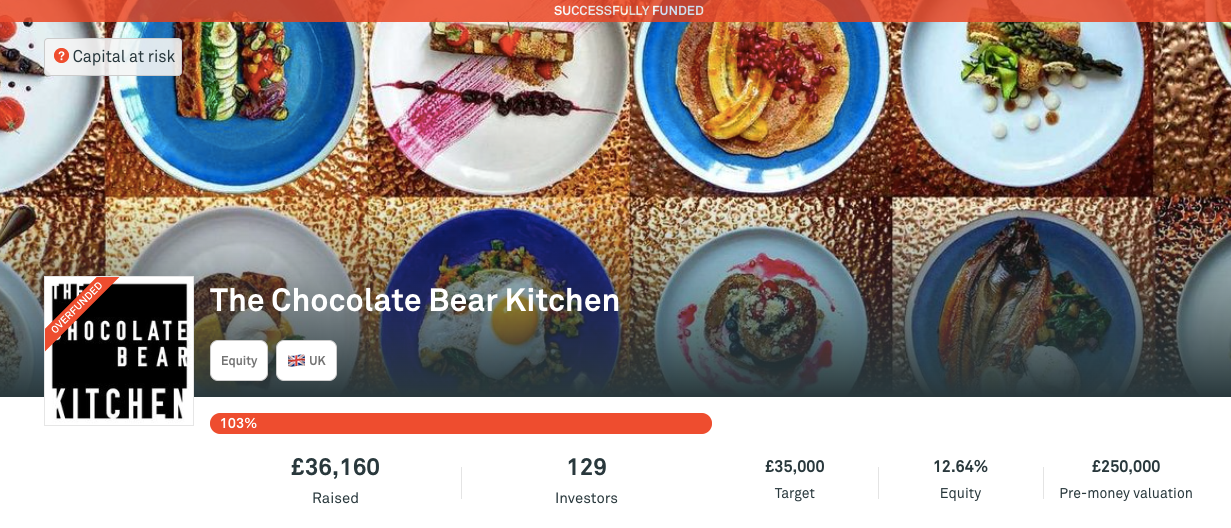Click The Chocolate Bear Kitchen title
This screenshot has height=528, width=1231.
click(414, 300)
